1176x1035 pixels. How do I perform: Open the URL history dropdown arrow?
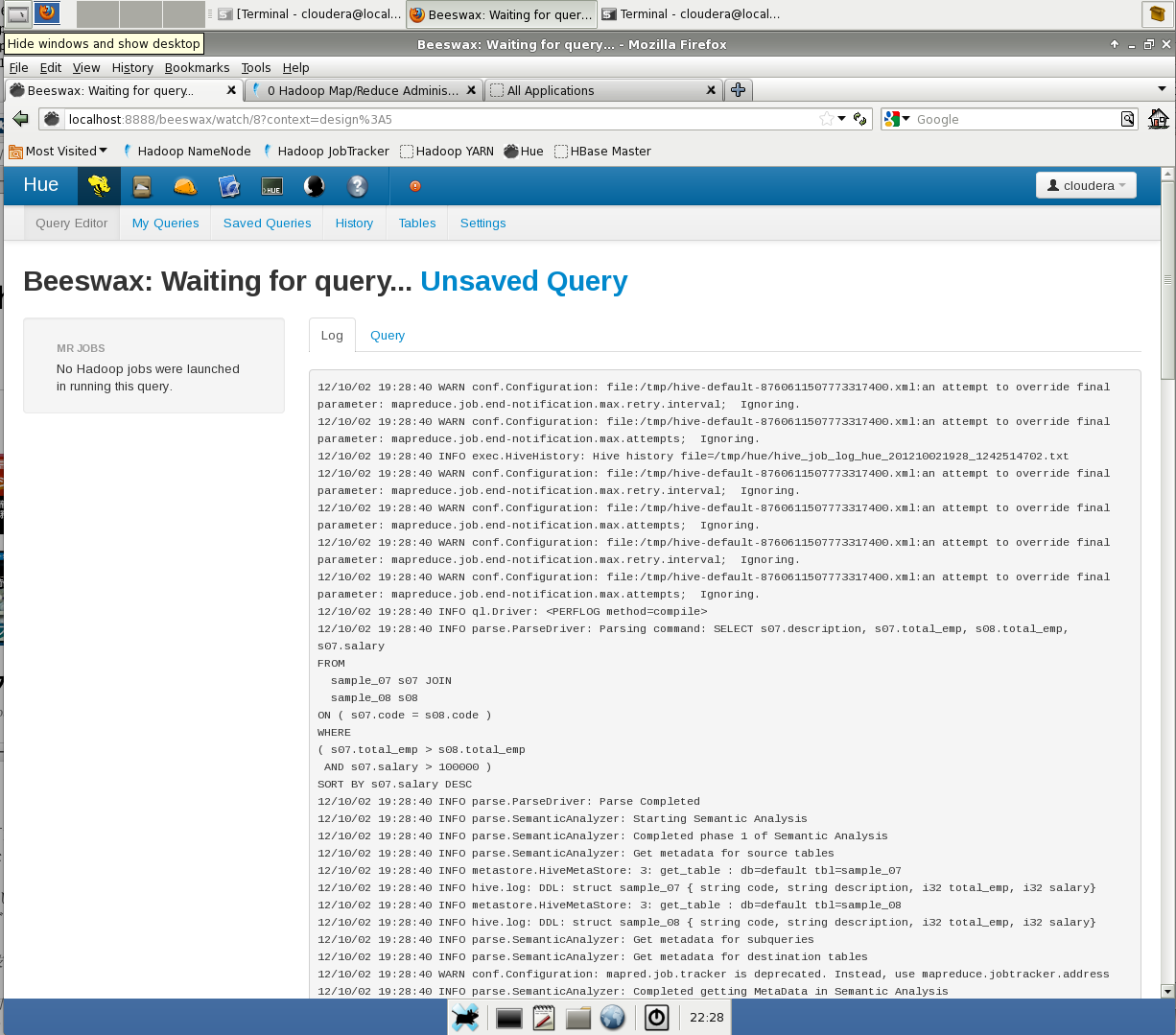point(841,119)
